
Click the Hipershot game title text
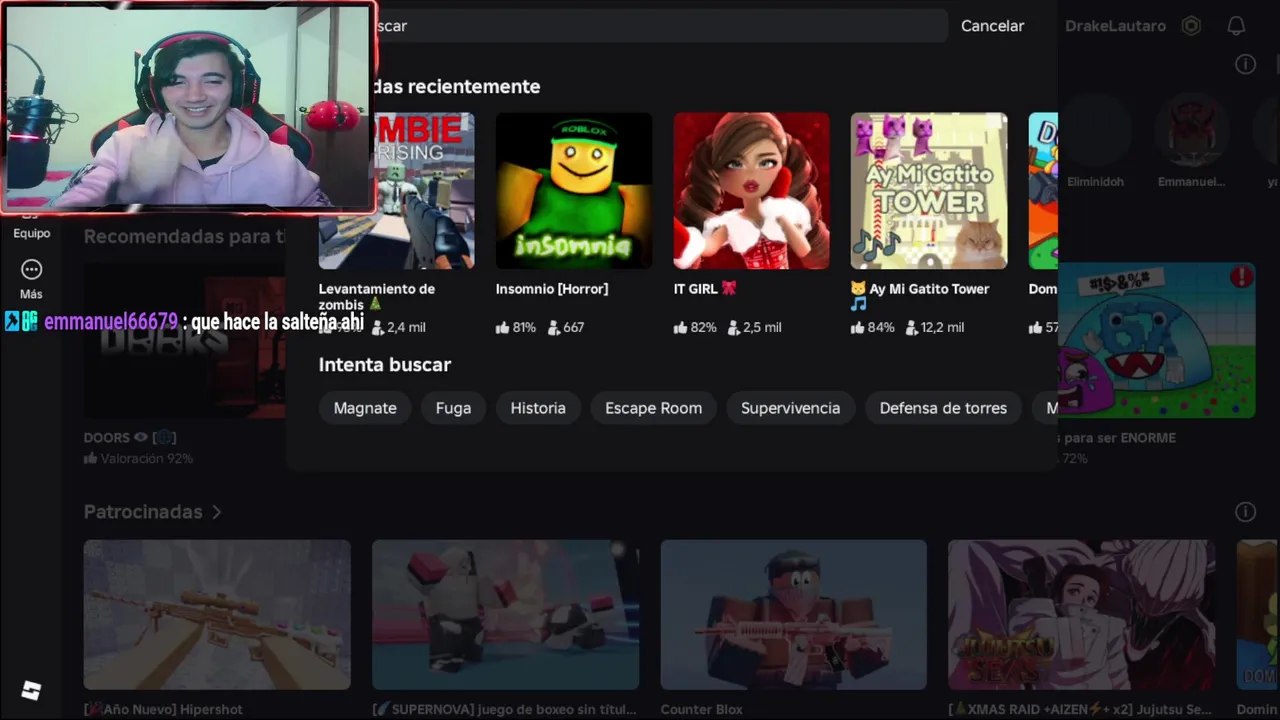click(164, 710)
